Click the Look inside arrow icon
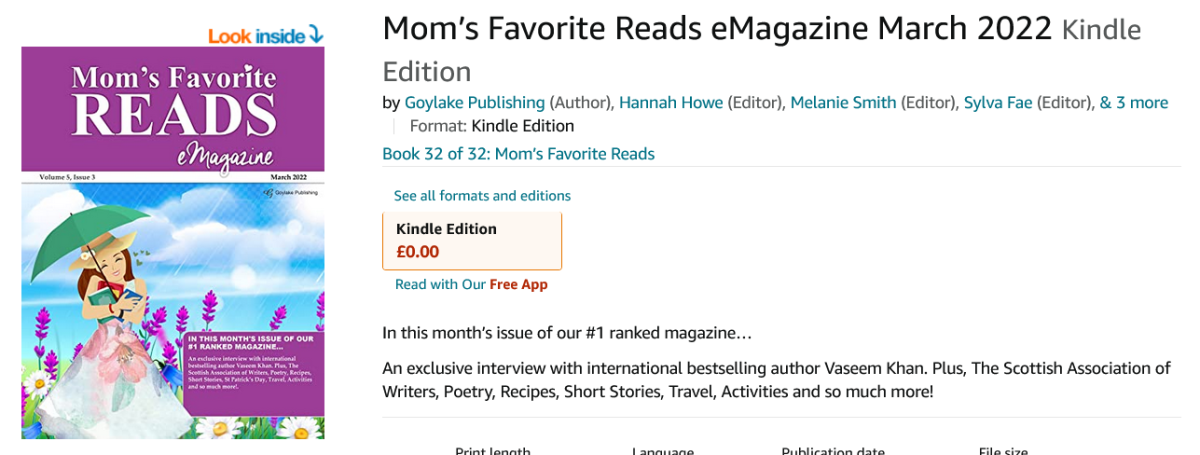The image size is (1200, 455). [316, 35]
